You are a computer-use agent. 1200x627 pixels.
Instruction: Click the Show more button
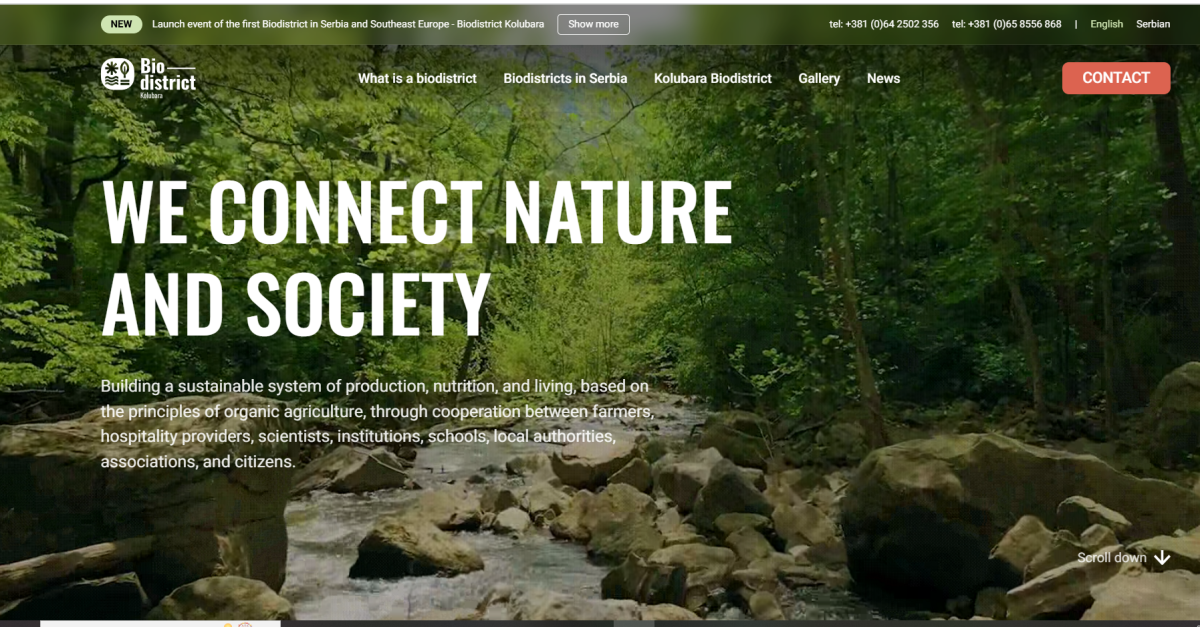(x=593, y=24)
